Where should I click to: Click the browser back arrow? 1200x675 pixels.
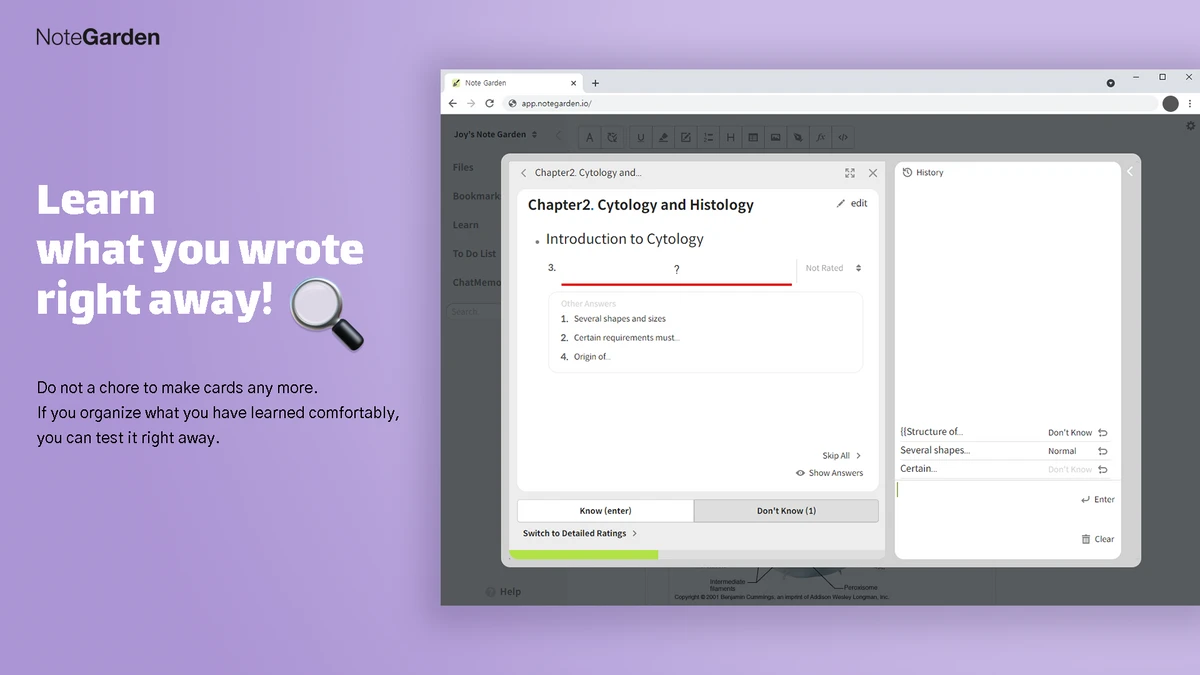(453, 103)
